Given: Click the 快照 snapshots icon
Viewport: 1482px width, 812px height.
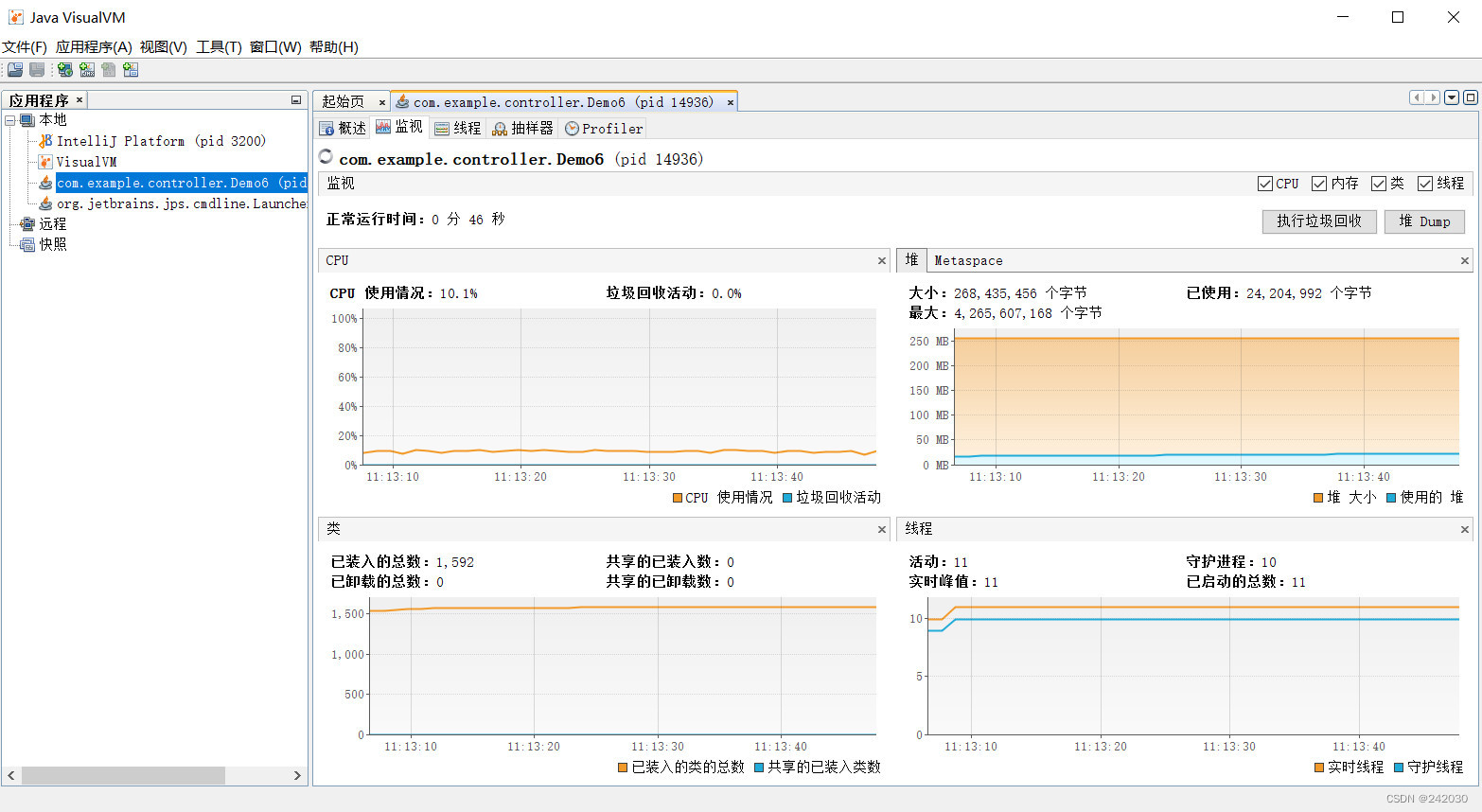Looking at the screenshot, I should (x=27, y=244).
